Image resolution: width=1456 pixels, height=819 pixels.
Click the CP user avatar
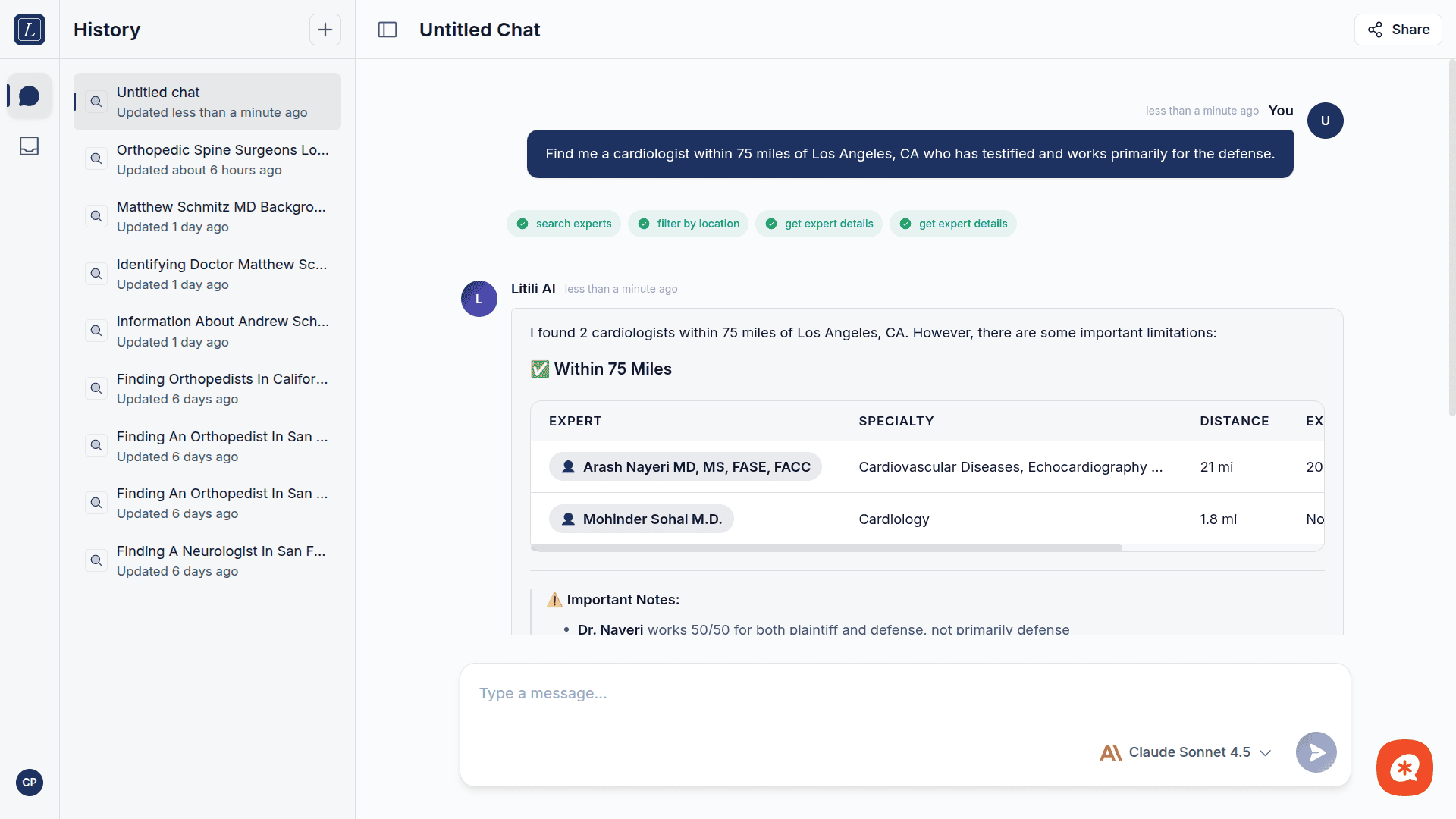coord(30,782)
